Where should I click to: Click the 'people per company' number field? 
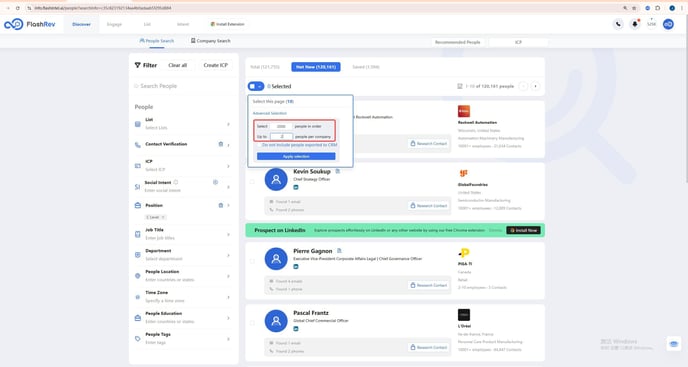[x=281, y=137]
